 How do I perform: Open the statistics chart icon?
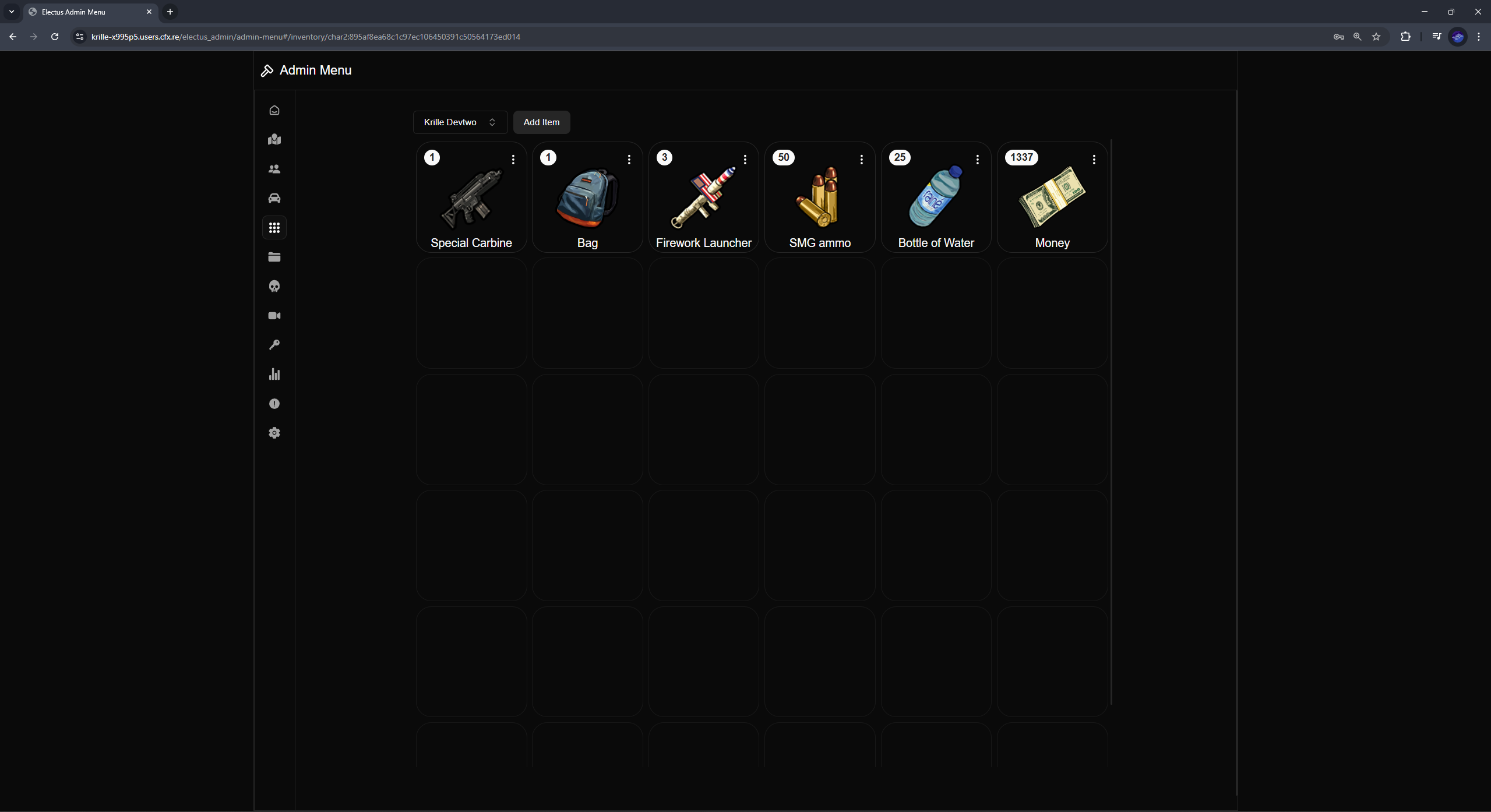[274, 374]
